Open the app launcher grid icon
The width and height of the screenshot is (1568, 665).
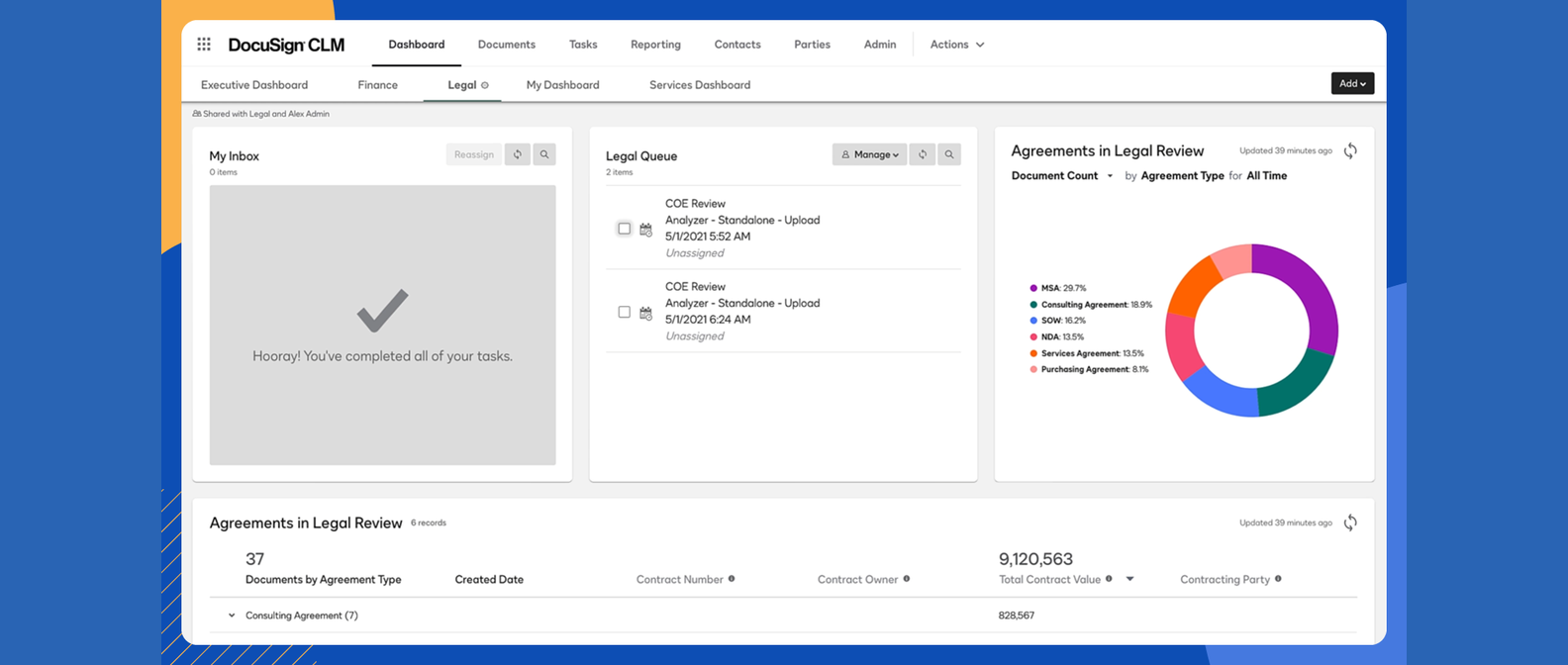pyautogui.click(x=204, y=44)
